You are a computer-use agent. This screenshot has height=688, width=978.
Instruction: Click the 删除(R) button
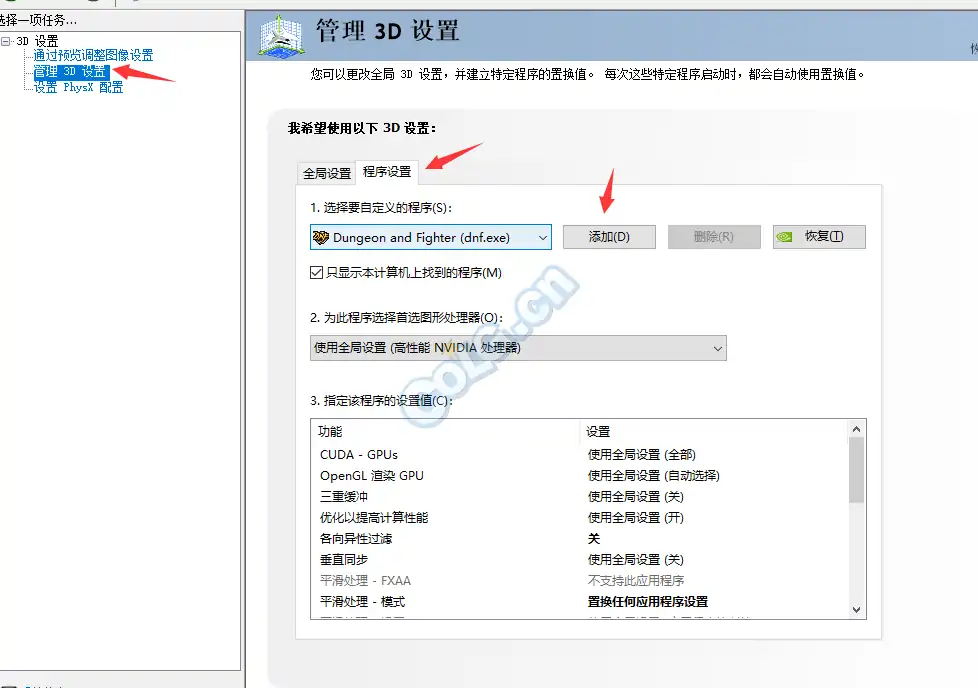pos(714,237)
